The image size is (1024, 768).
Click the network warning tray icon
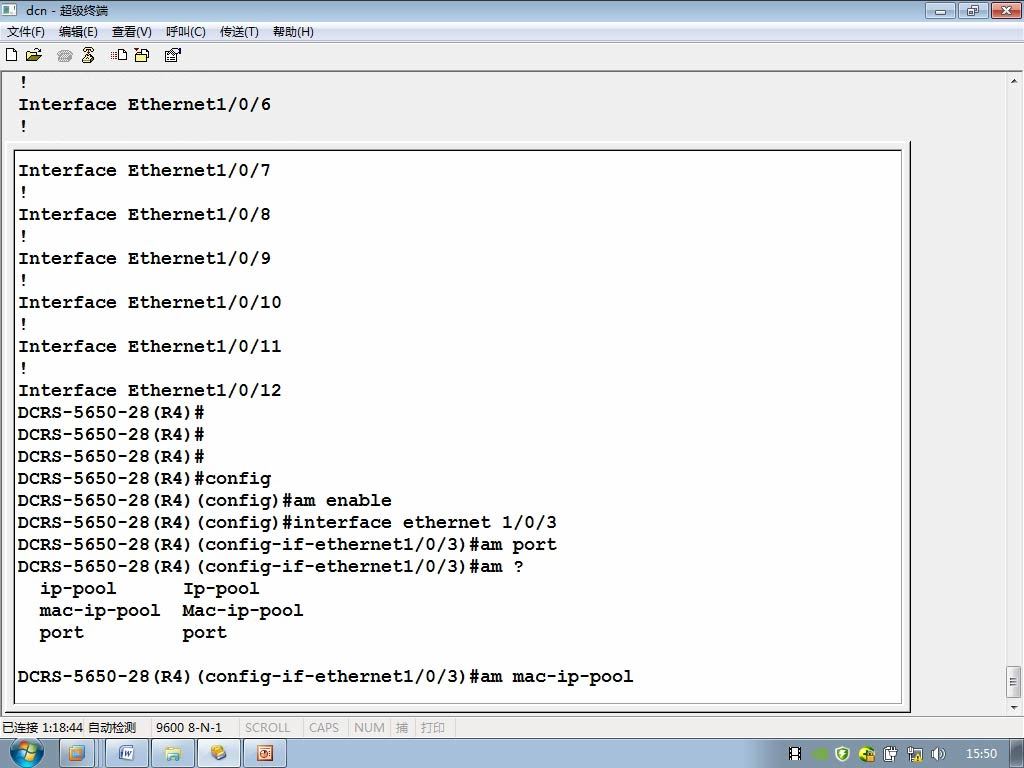pyautogui.click(x=915, y=754)
